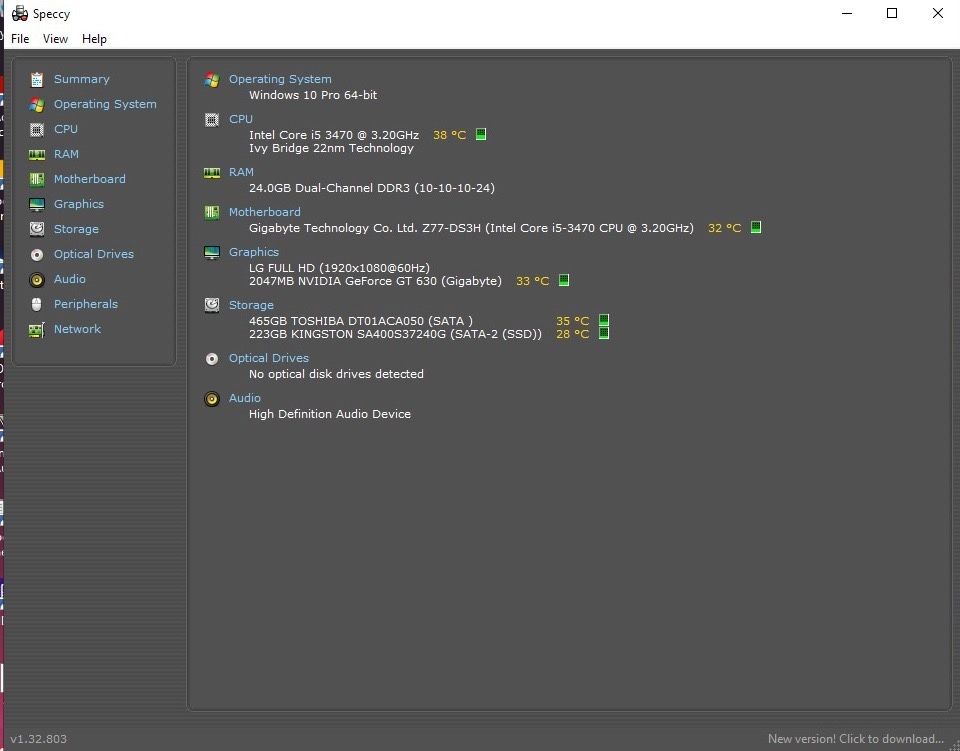Viewport: 960px width, 751px height.
Task: Click the Graphics heading link in summary
Action: click(254, 252)
